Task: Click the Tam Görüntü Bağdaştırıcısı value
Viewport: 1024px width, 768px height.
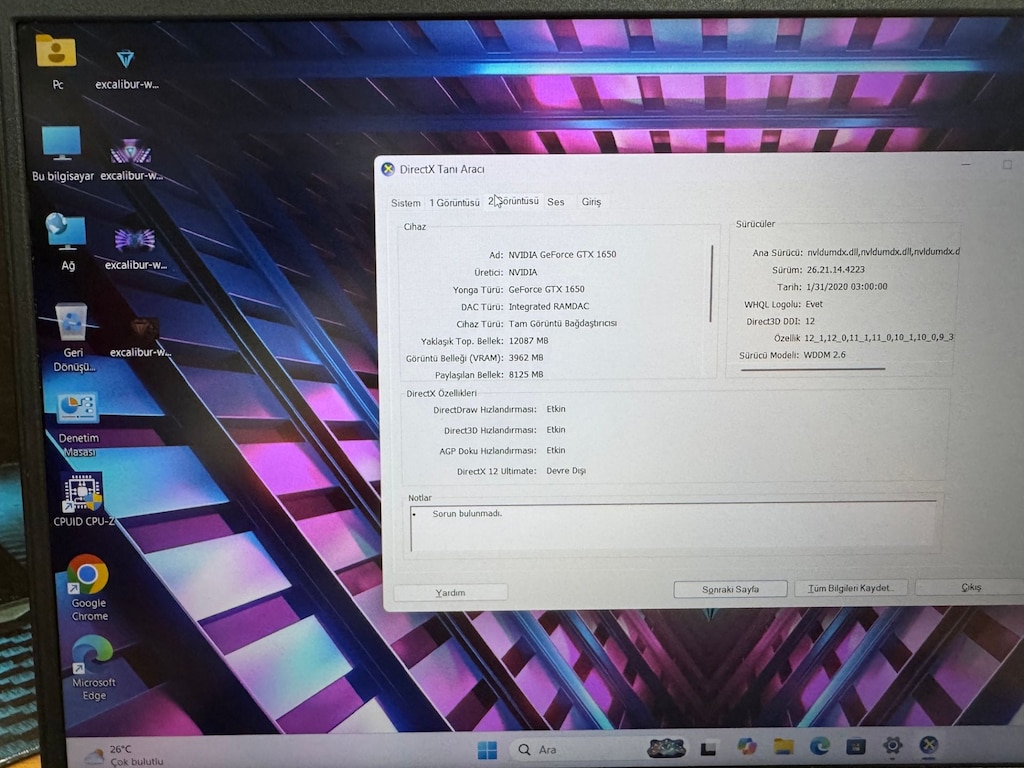Action: pyautogui.click(x=562, y=323)
